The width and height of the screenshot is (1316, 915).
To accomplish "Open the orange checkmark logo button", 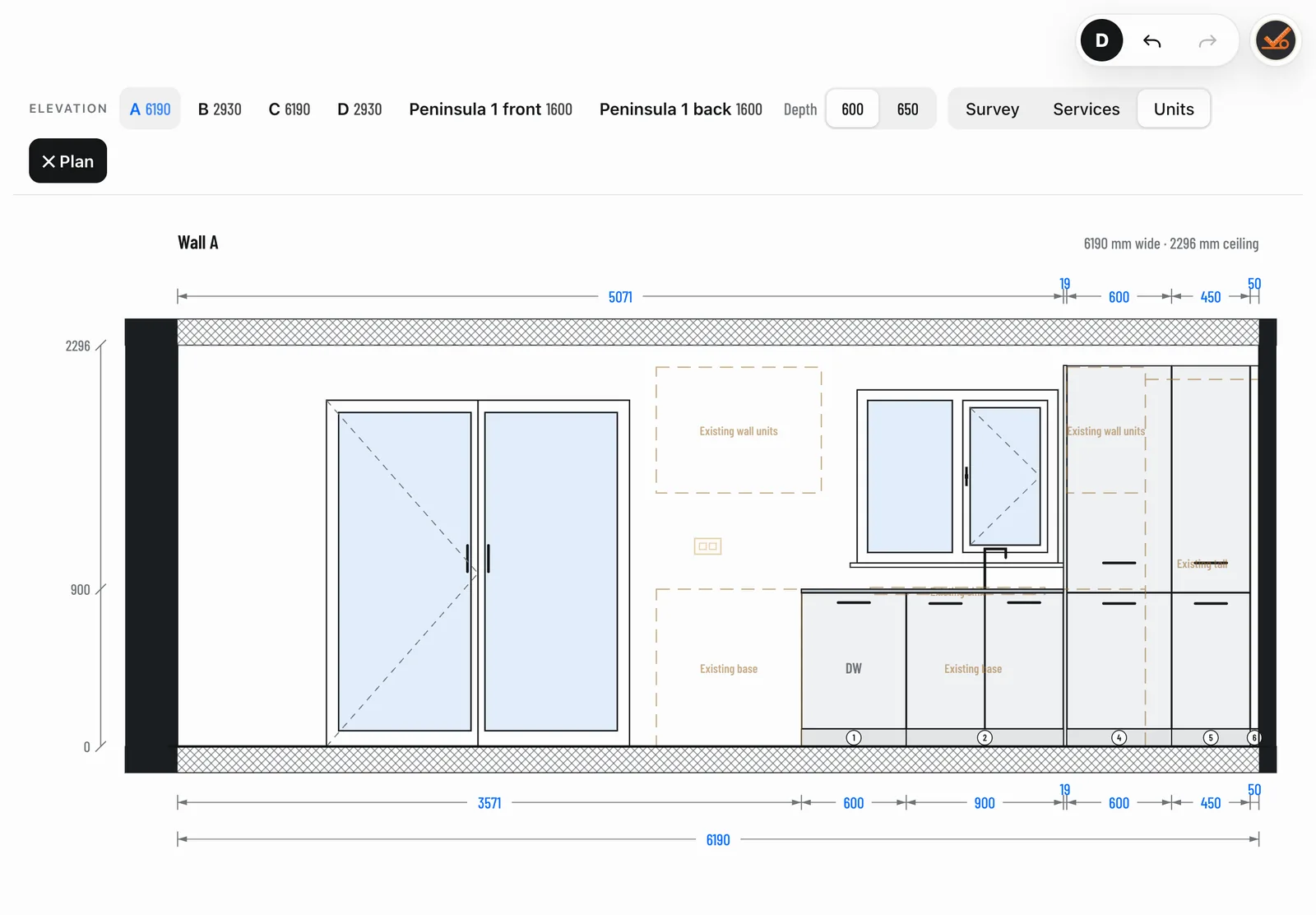I will pos(1276,40).
